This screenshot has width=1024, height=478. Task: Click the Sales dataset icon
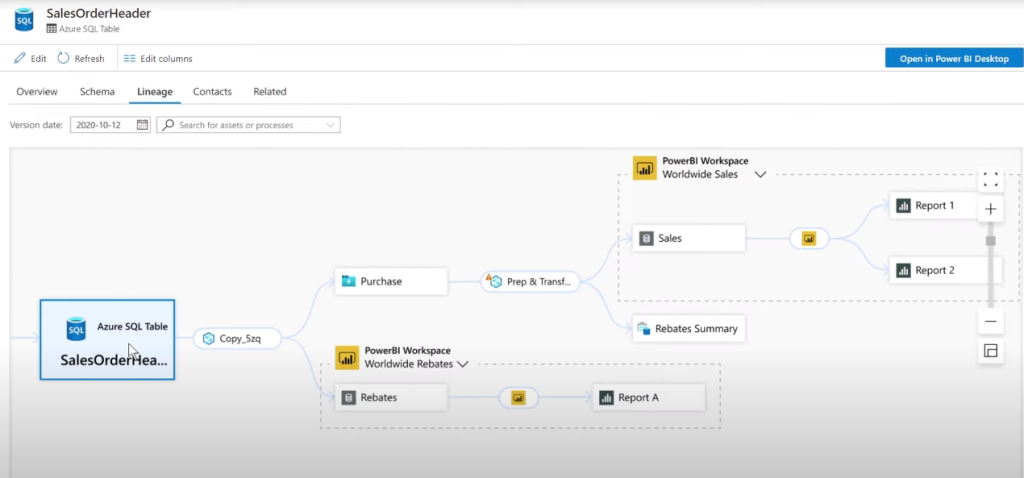coord(647,238)
